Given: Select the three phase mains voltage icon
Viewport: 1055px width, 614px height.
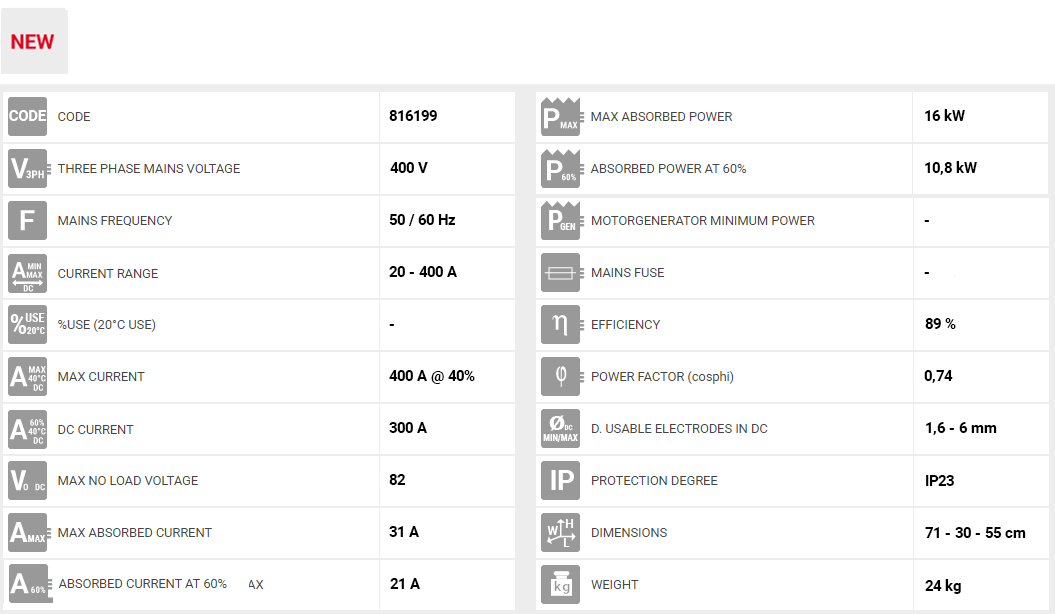Looking at the screenshot, I should (28, 169).
